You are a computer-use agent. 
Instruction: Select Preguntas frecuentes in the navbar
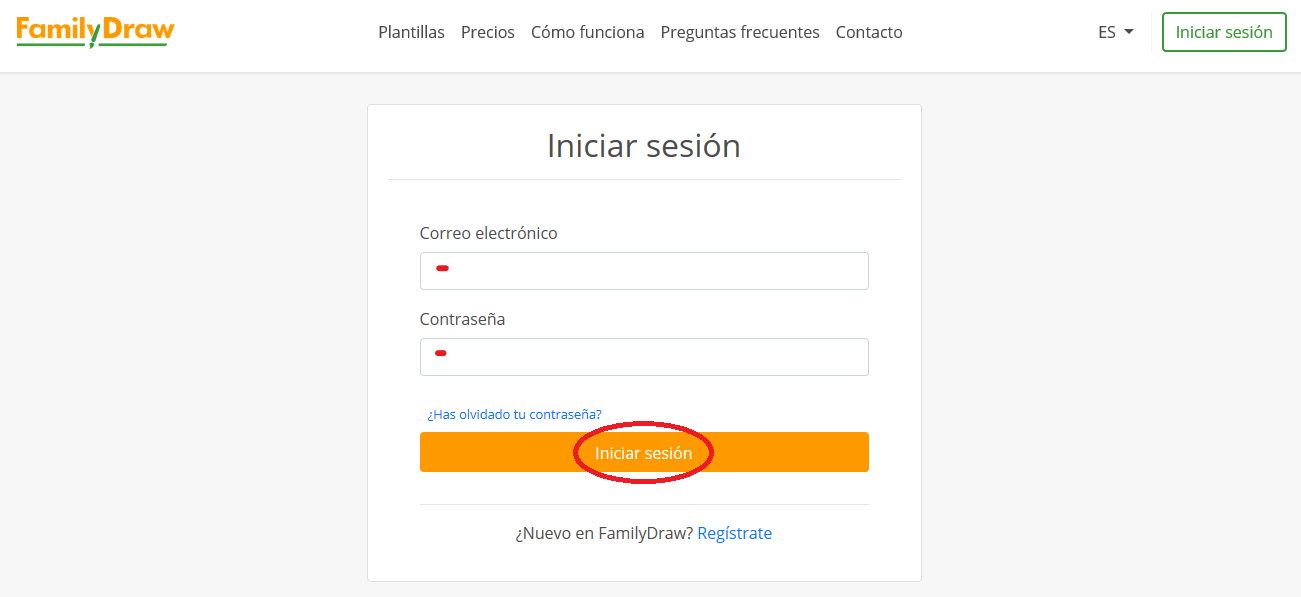point(740,32)
